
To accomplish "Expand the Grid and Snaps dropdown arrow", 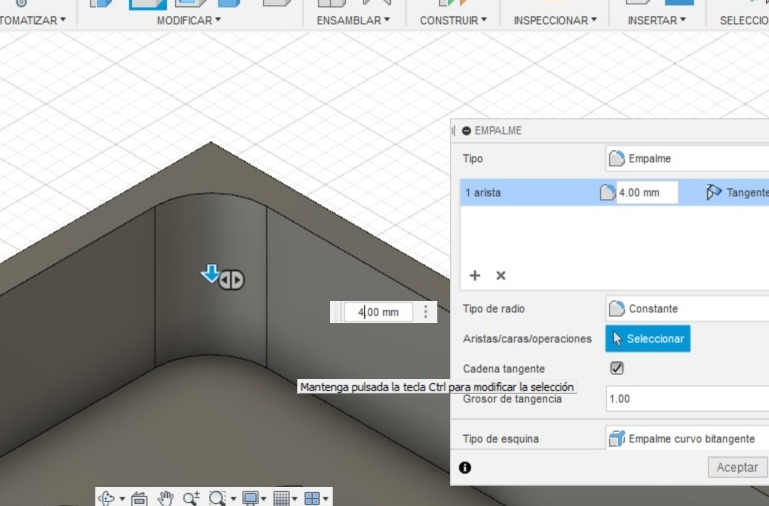I will 295,499.
